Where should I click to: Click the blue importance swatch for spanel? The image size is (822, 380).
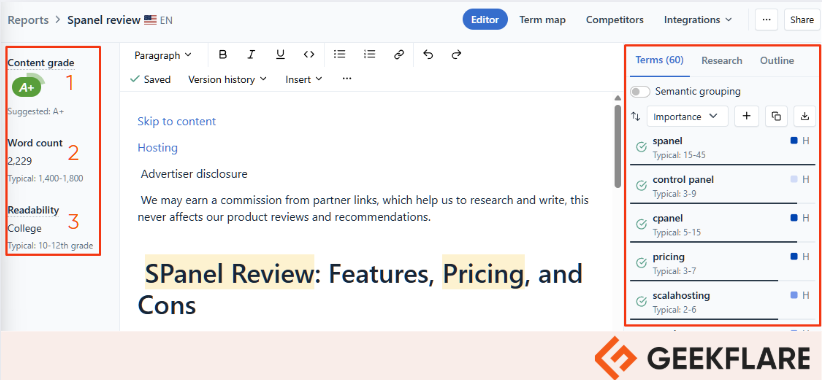pos(794,140)
